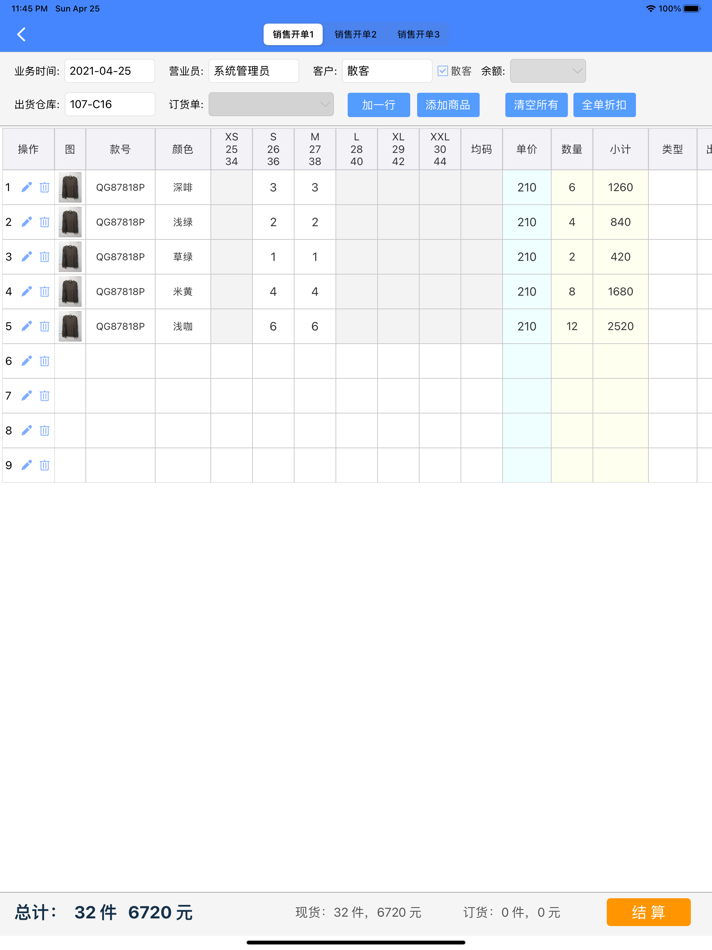Click the 类型 column header
The image size is (712, 950).
pos(673,149)
